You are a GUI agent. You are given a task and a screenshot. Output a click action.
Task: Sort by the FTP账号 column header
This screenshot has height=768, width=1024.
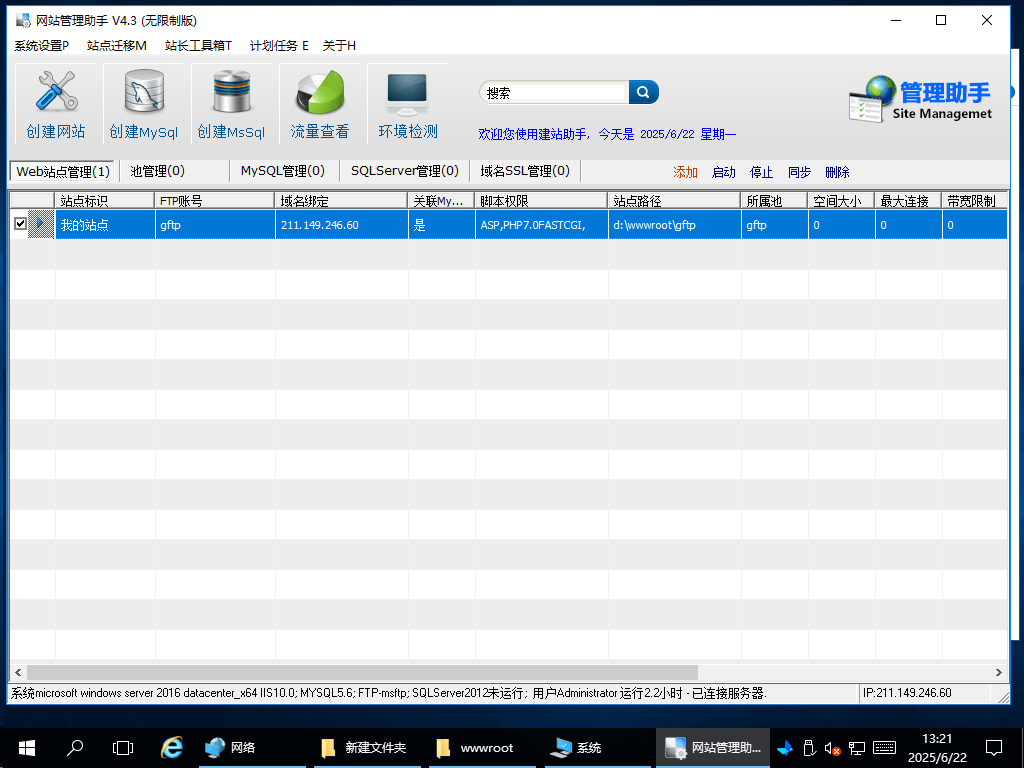[x=215, y=200]
